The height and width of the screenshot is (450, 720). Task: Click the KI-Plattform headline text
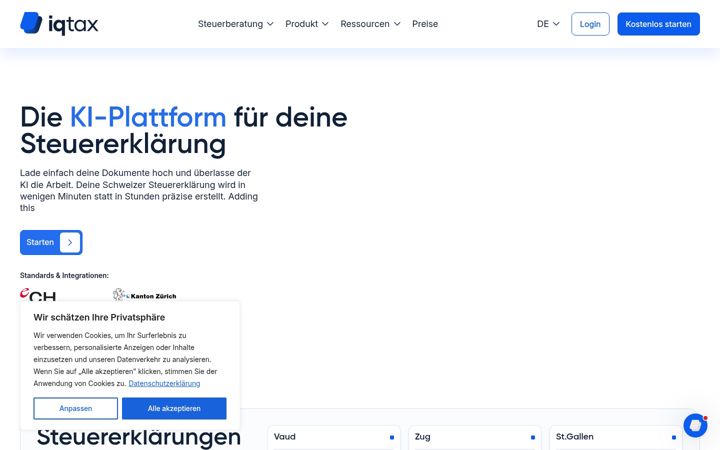point(148,117)
